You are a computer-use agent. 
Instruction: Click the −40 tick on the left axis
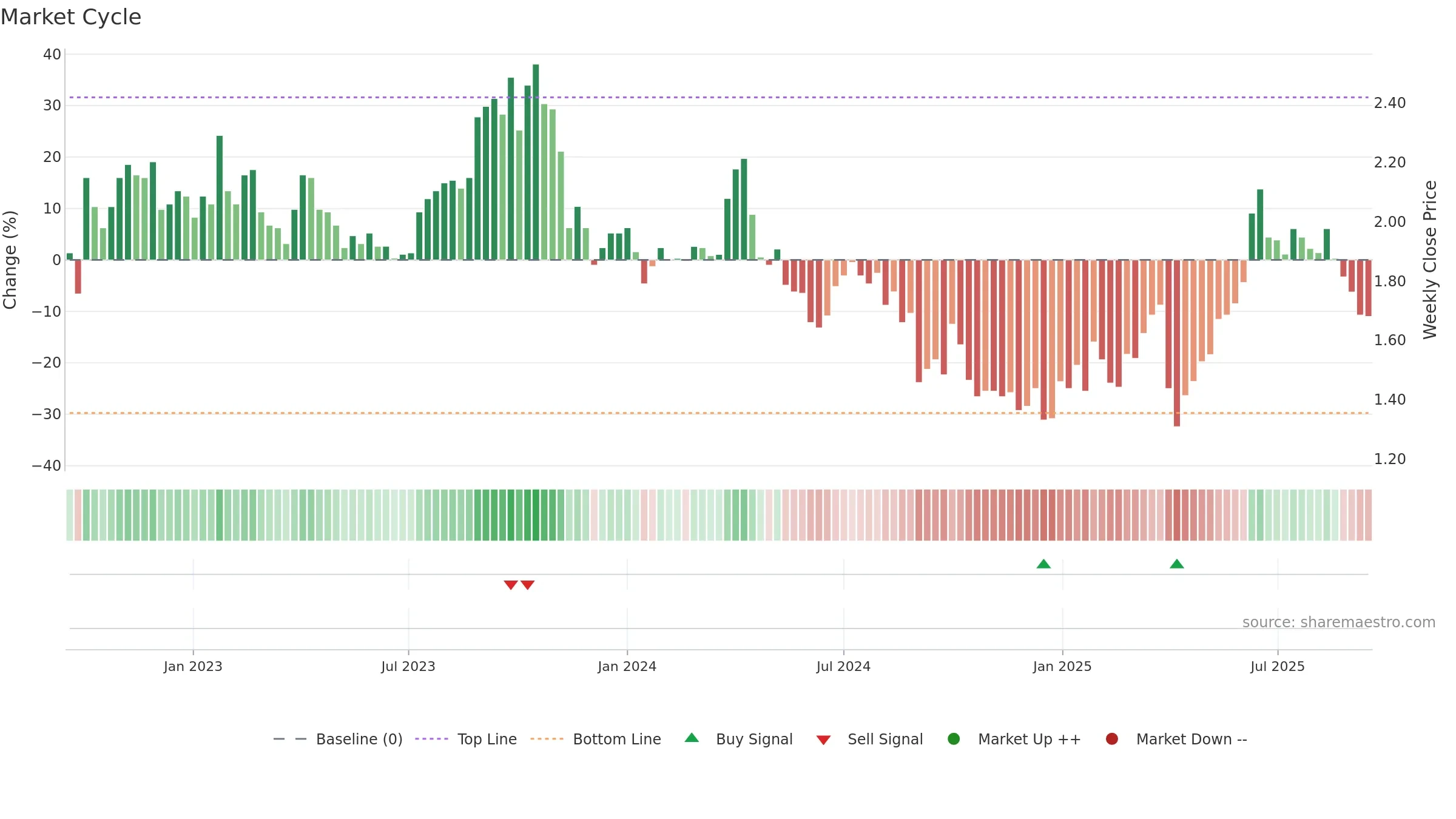point(47,466)
